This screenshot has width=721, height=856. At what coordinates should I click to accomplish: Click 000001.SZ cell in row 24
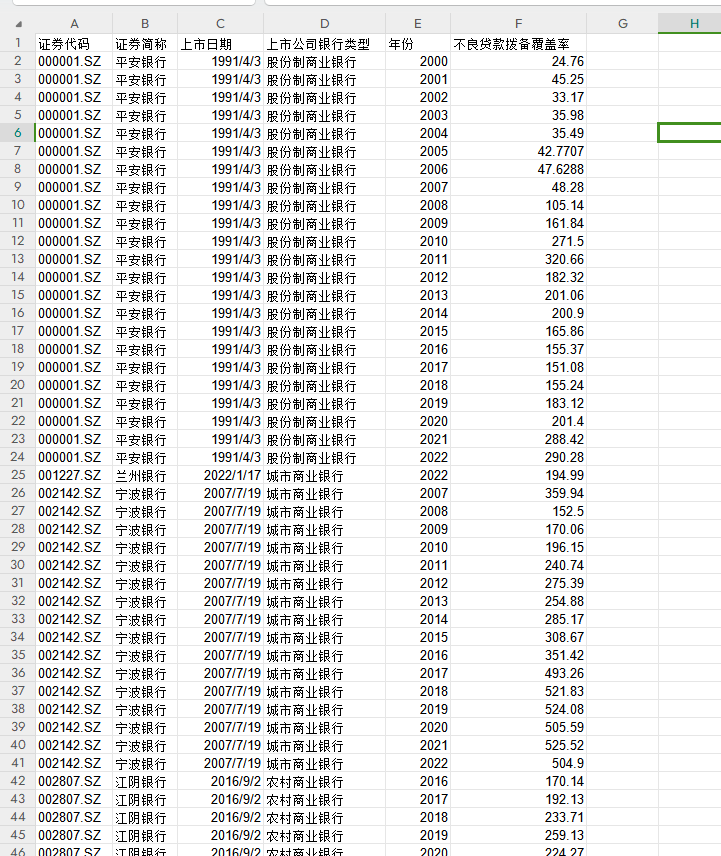(74, 457)
